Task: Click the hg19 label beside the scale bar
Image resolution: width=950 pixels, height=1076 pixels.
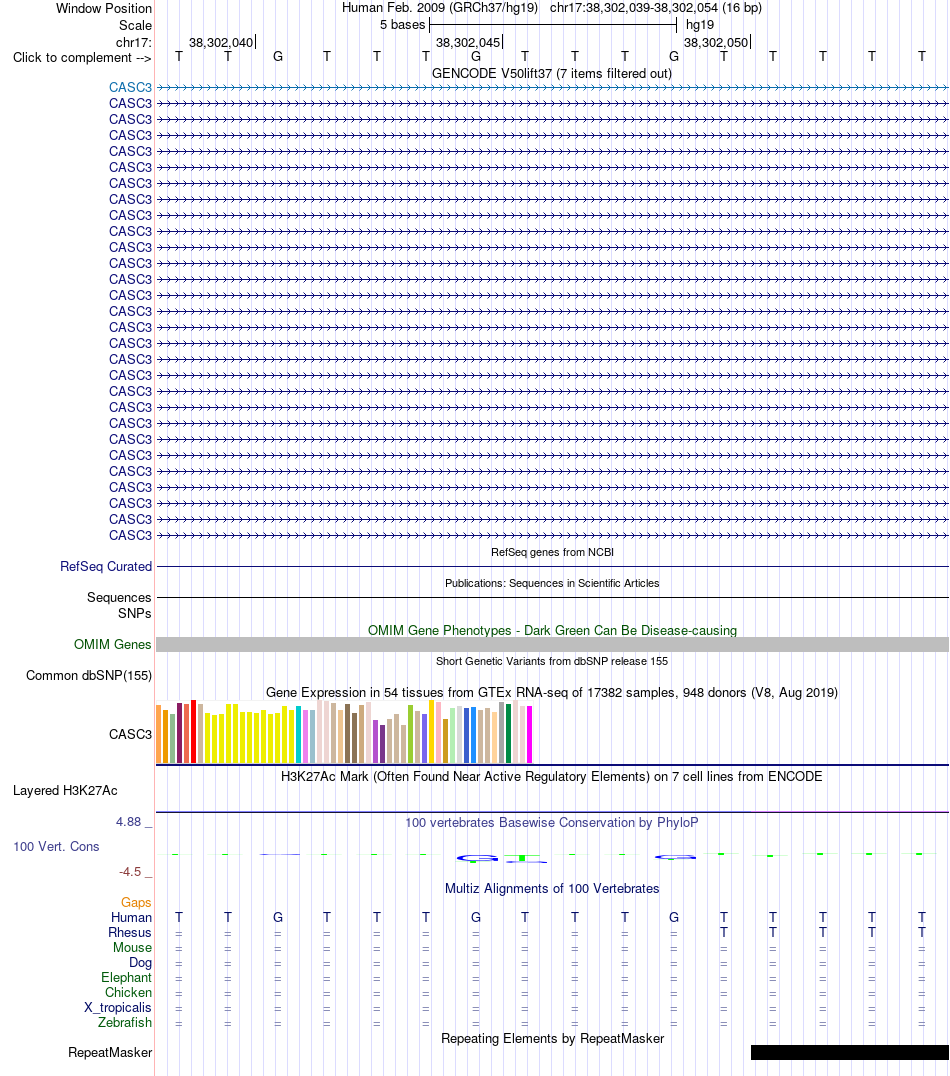Action: pos(699,25)
